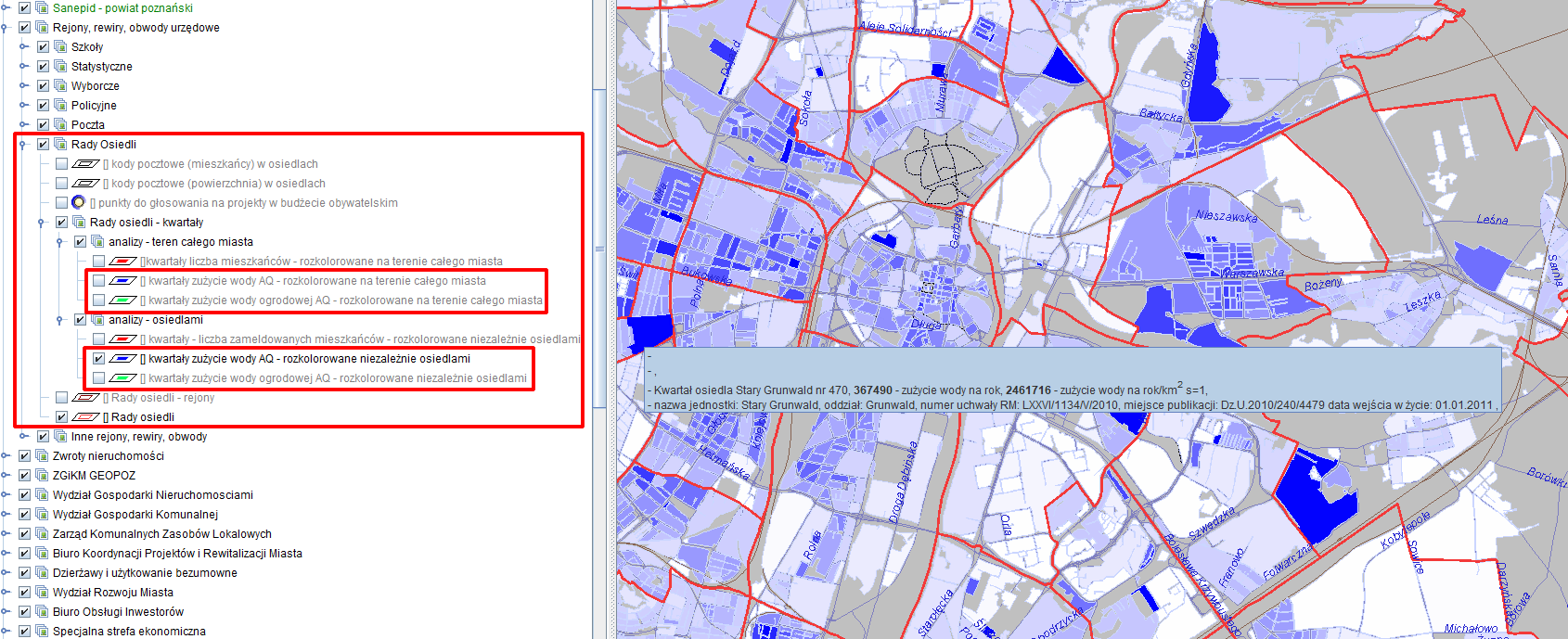Click green polygon icon of garden water 'niezależnie osiedlami'

point(122,378)
